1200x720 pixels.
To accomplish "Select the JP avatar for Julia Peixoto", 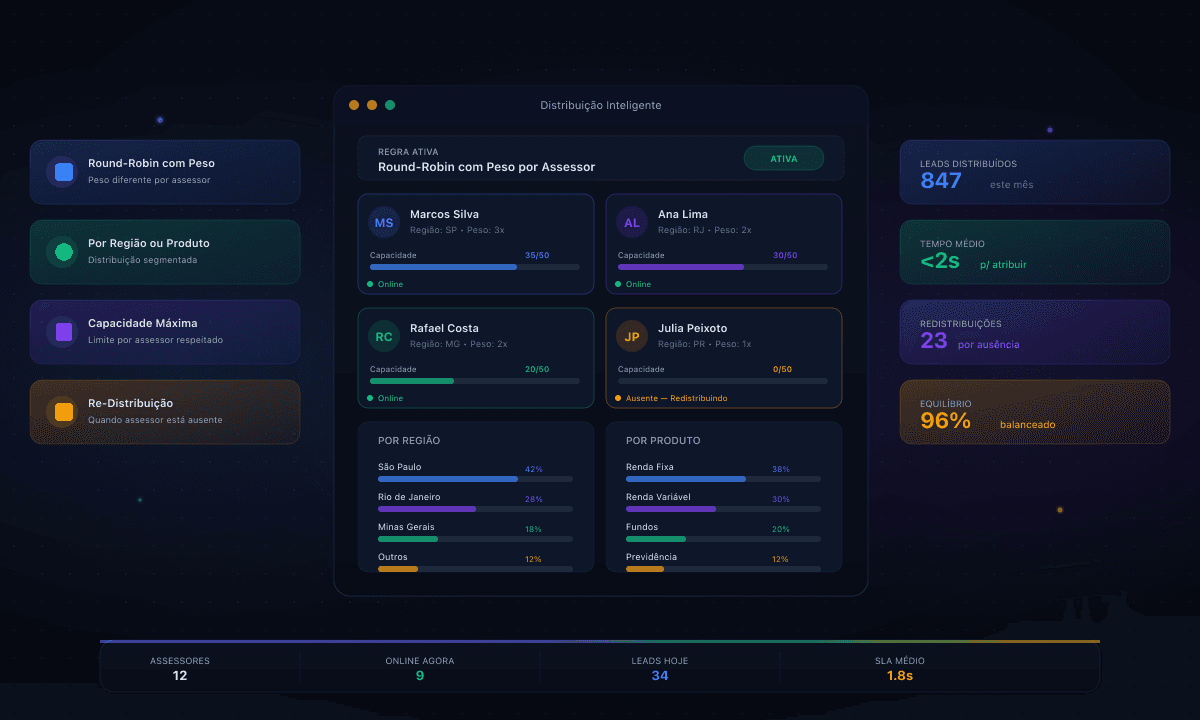I will (632, 337).
